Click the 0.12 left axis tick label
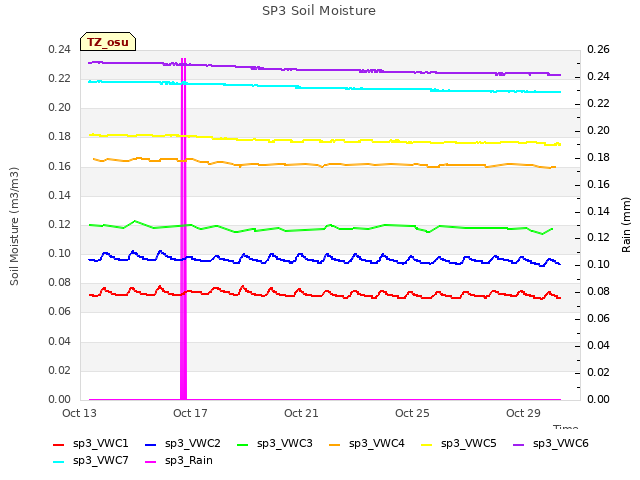 coord(59,224)
